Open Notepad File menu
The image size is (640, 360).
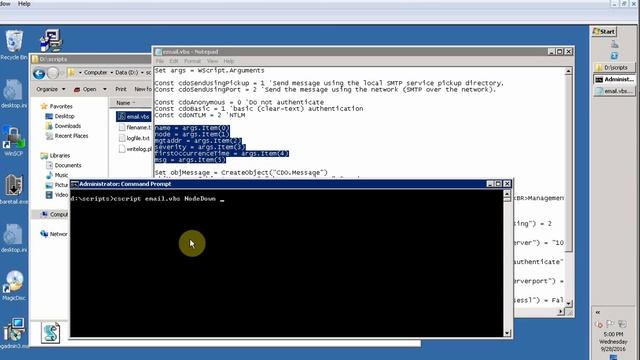tap(160, 61)
